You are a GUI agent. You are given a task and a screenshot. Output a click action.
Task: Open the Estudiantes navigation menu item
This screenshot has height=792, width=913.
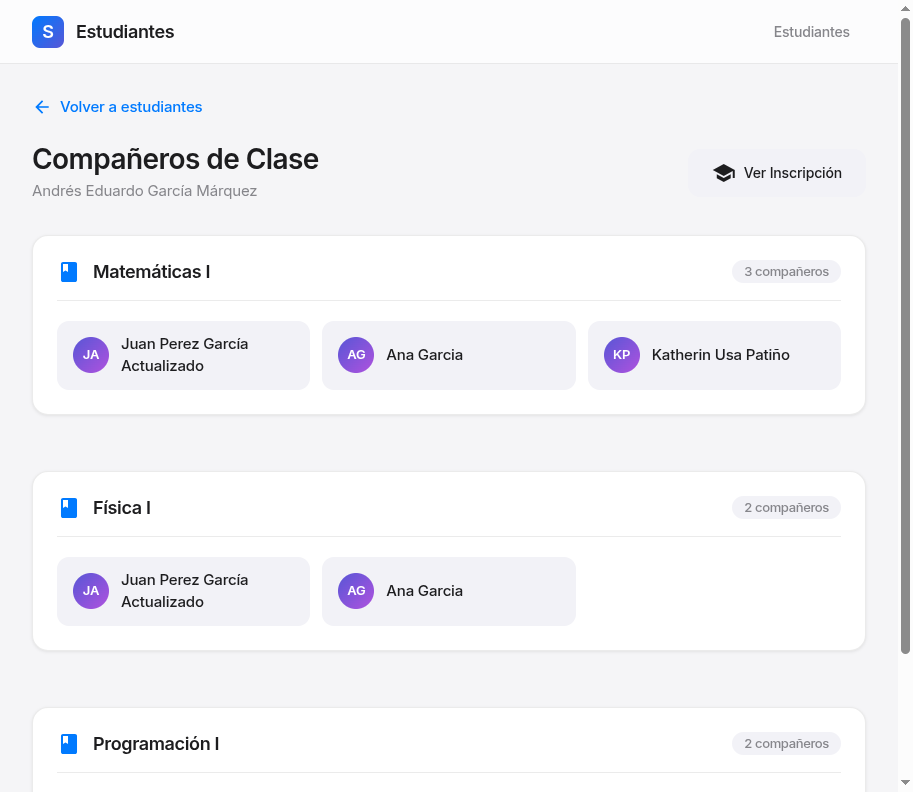[811, 32]
